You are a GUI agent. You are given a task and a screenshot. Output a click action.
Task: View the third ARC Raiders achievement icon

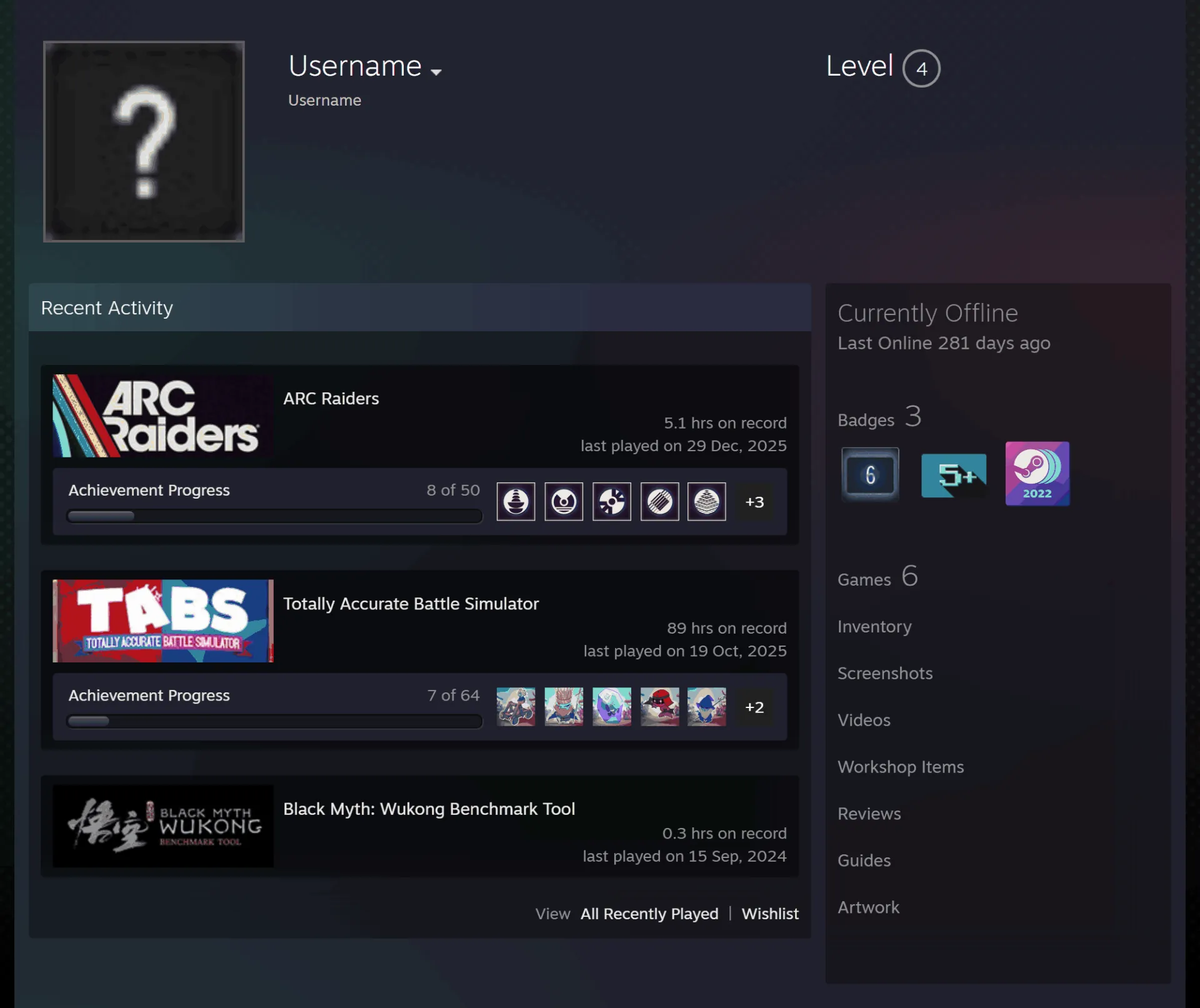611,501
